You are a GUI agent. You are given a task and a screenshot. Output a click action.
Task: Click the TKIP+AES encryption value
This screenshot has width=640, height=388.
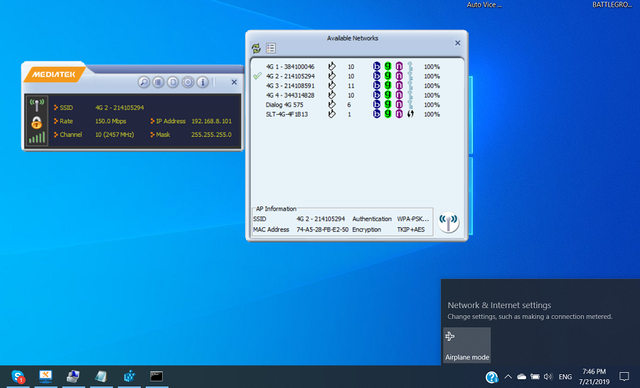[x=411, y=230]
